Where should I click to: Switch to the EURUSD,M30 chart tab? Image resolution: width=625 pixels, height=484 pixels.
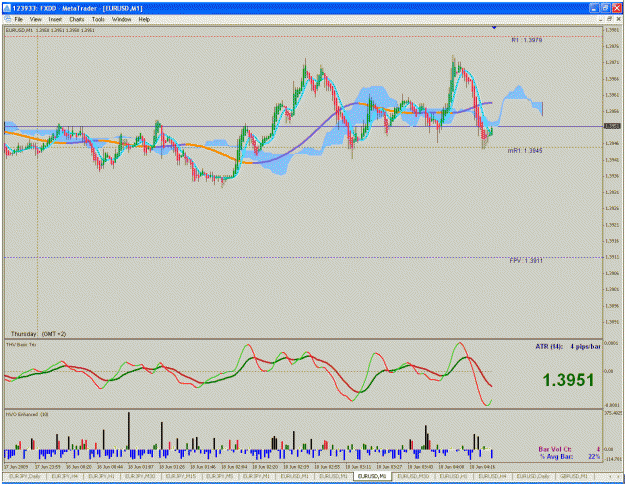tap(413, 476)
